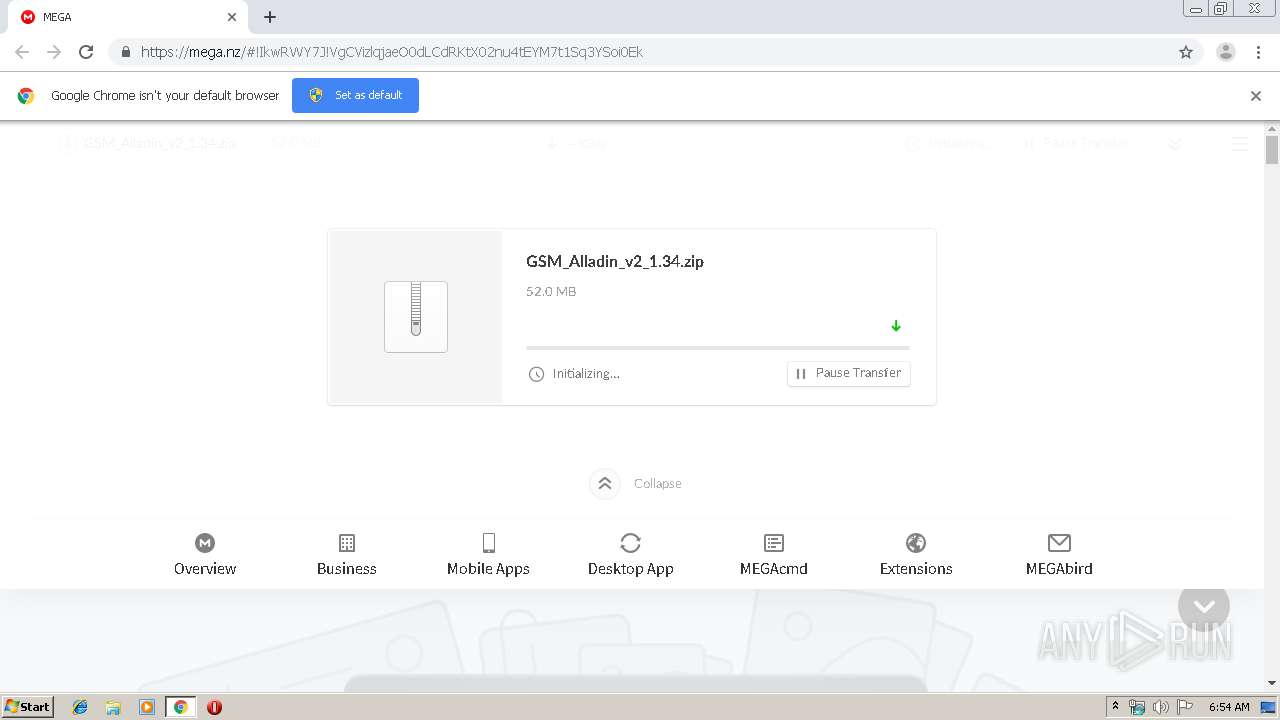The width and height of the screenshot is (1280, 720).
Task: Open the Business section icon
Action: tap(347, 543)
